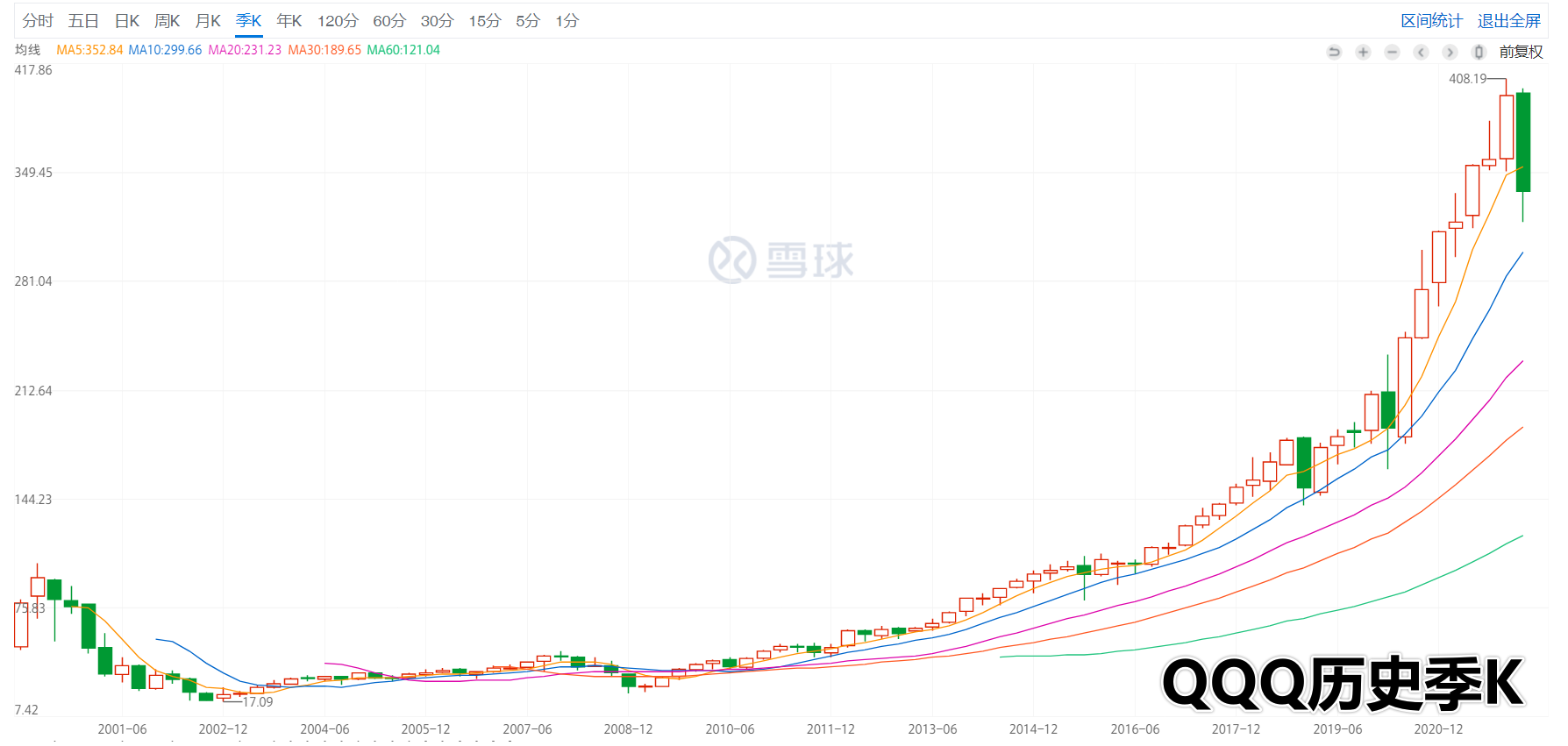Shift chart left with the left arrow icon
This screenshot has height=746, width=1568.
click(1421, 52)
